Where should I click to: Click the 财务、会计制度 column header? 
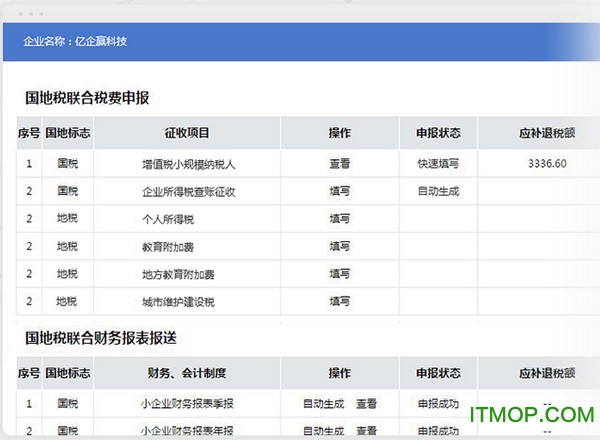click(187, 373)
